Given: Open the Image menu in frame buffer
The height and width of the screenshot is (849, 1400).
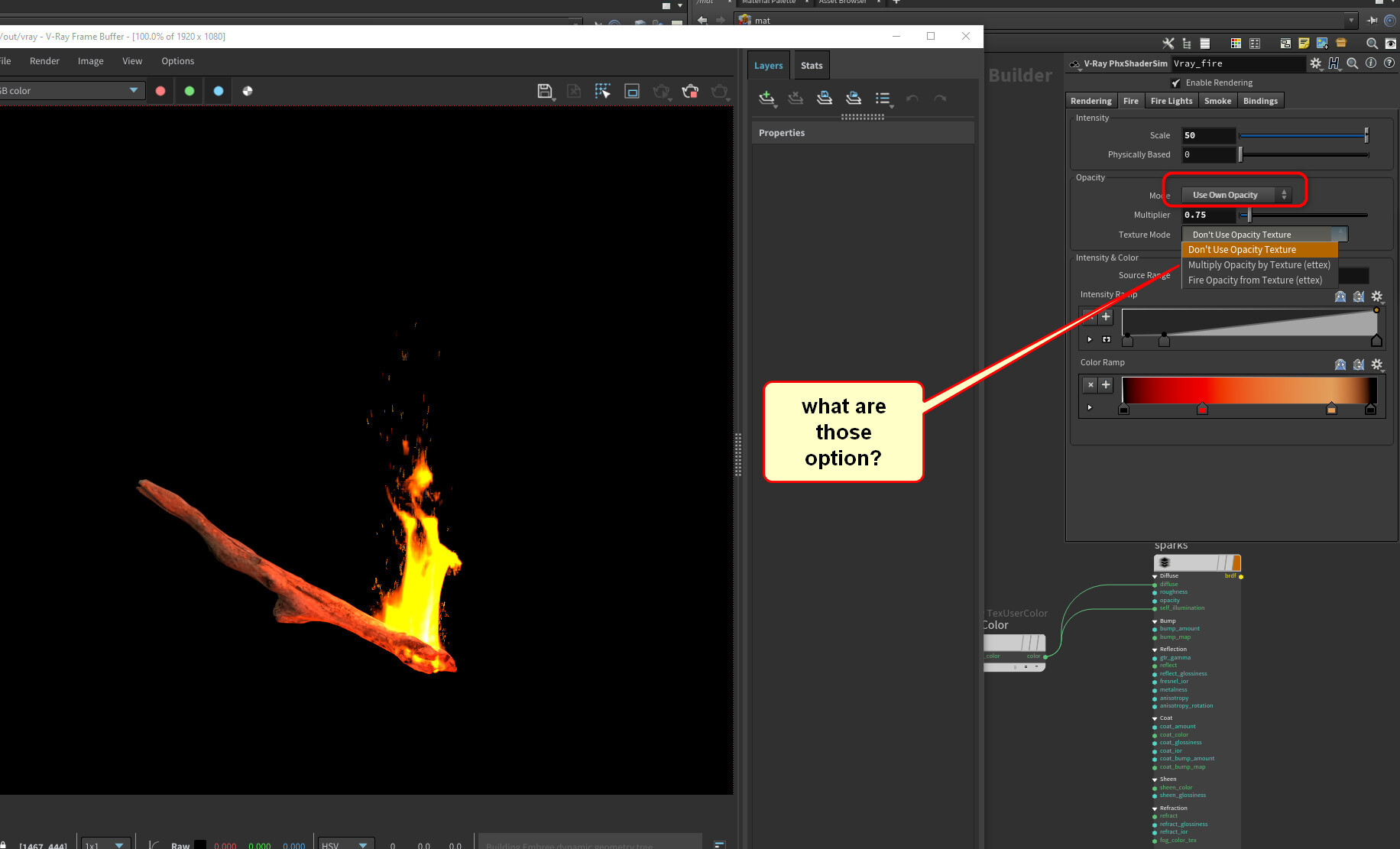Looking at the screenshot, I should point(90,61).
